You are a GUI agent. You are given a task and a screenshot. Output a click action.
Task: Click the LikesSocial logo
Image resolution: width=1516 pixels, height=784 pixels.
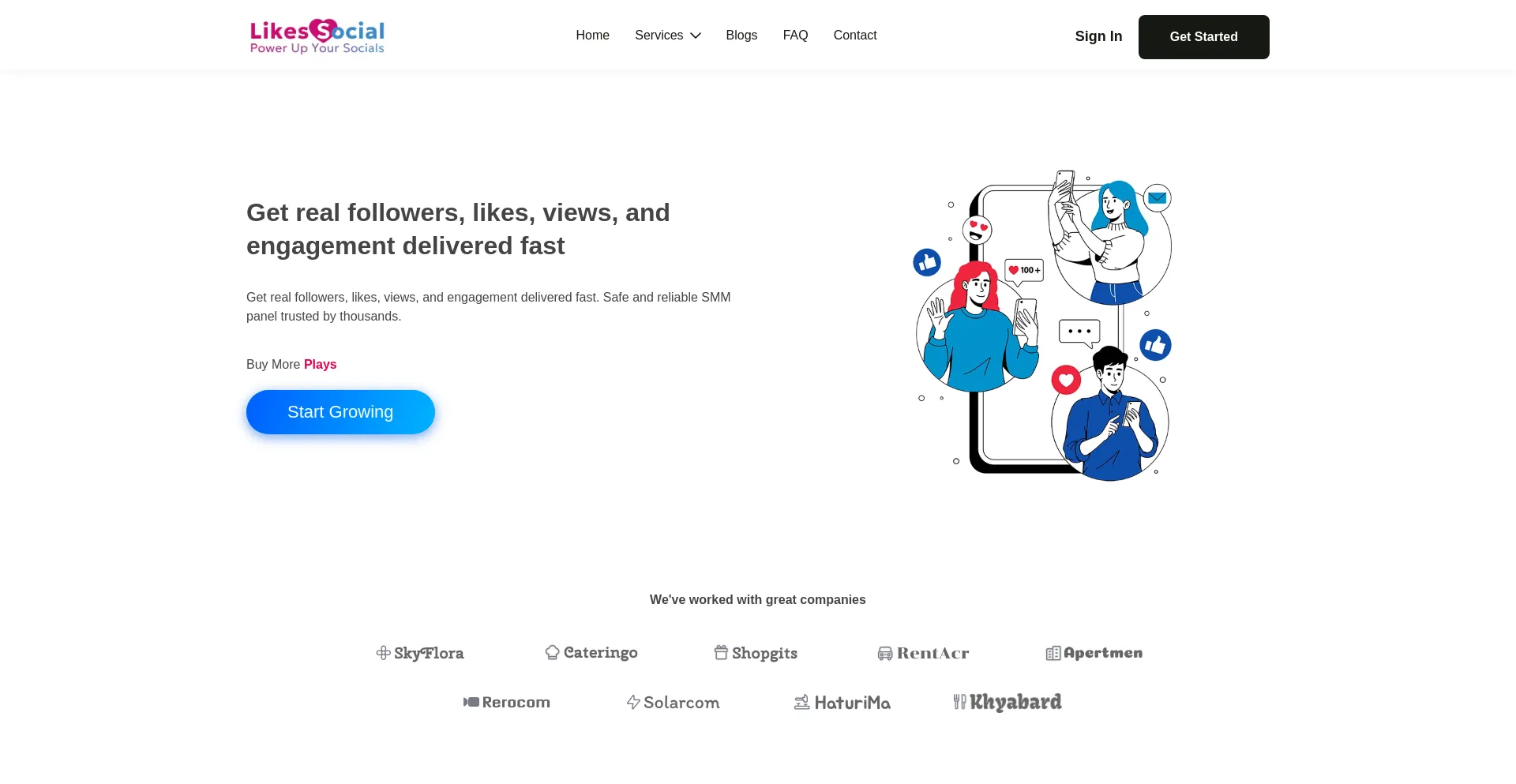[x=317, y=36]
